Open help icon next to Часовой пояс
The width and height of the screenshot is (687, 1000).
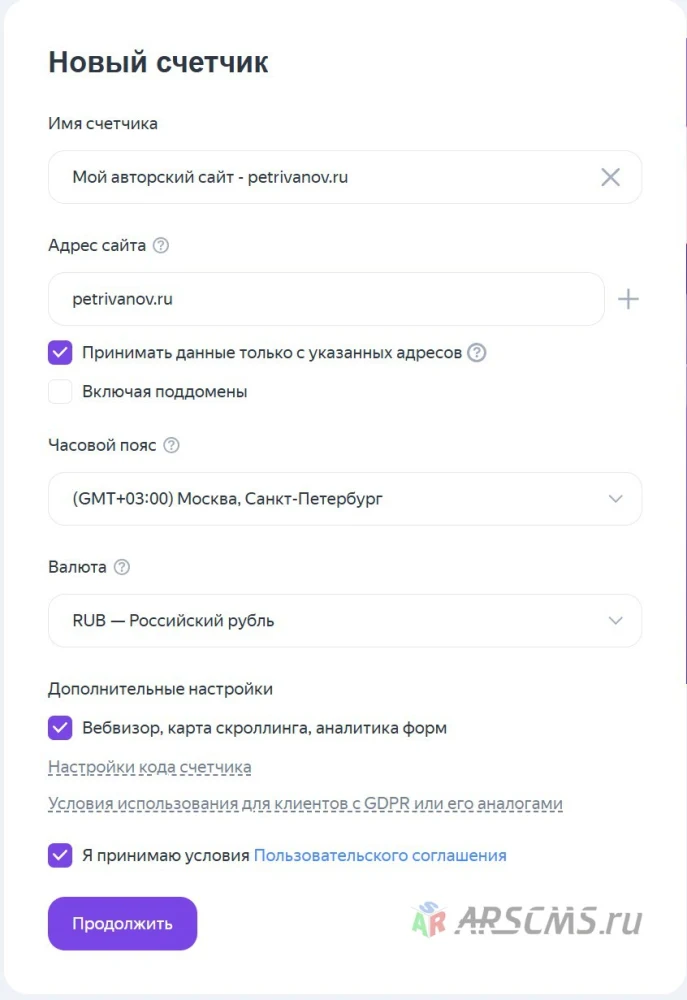[x=171, y=445]
